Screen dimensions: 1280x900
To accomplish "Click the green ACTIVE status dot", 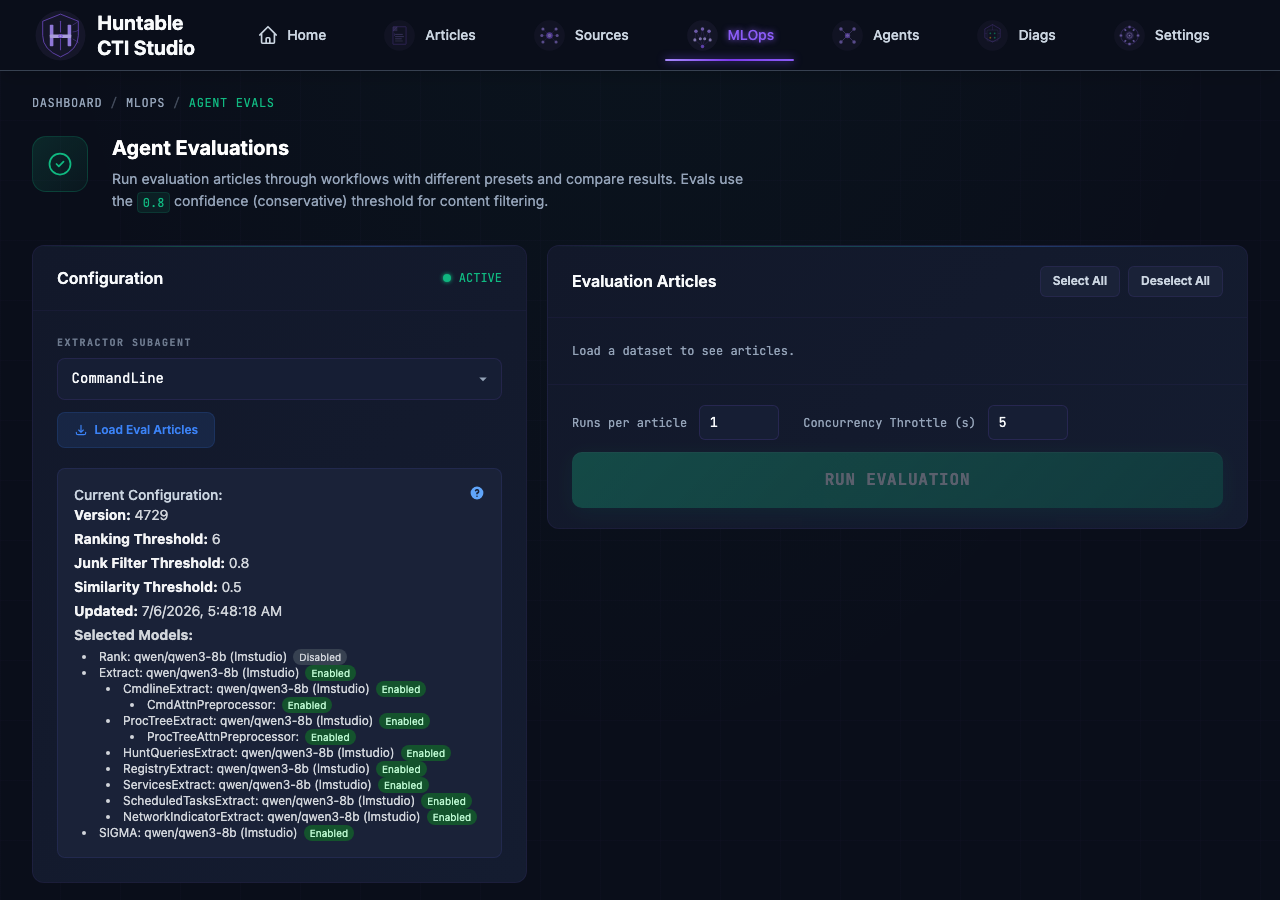I will 447,278.
